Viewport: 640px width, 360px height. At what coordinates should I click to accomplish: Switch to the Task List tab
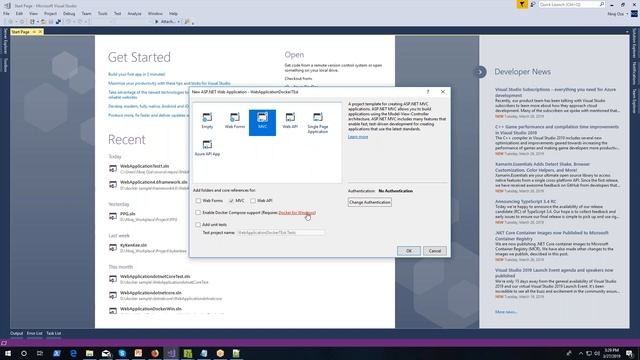[x=53, y=333]
